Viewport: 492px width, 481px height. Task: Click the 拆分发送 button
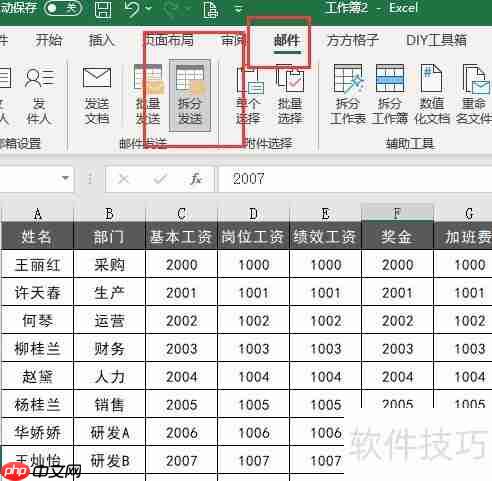click(190, 96)
